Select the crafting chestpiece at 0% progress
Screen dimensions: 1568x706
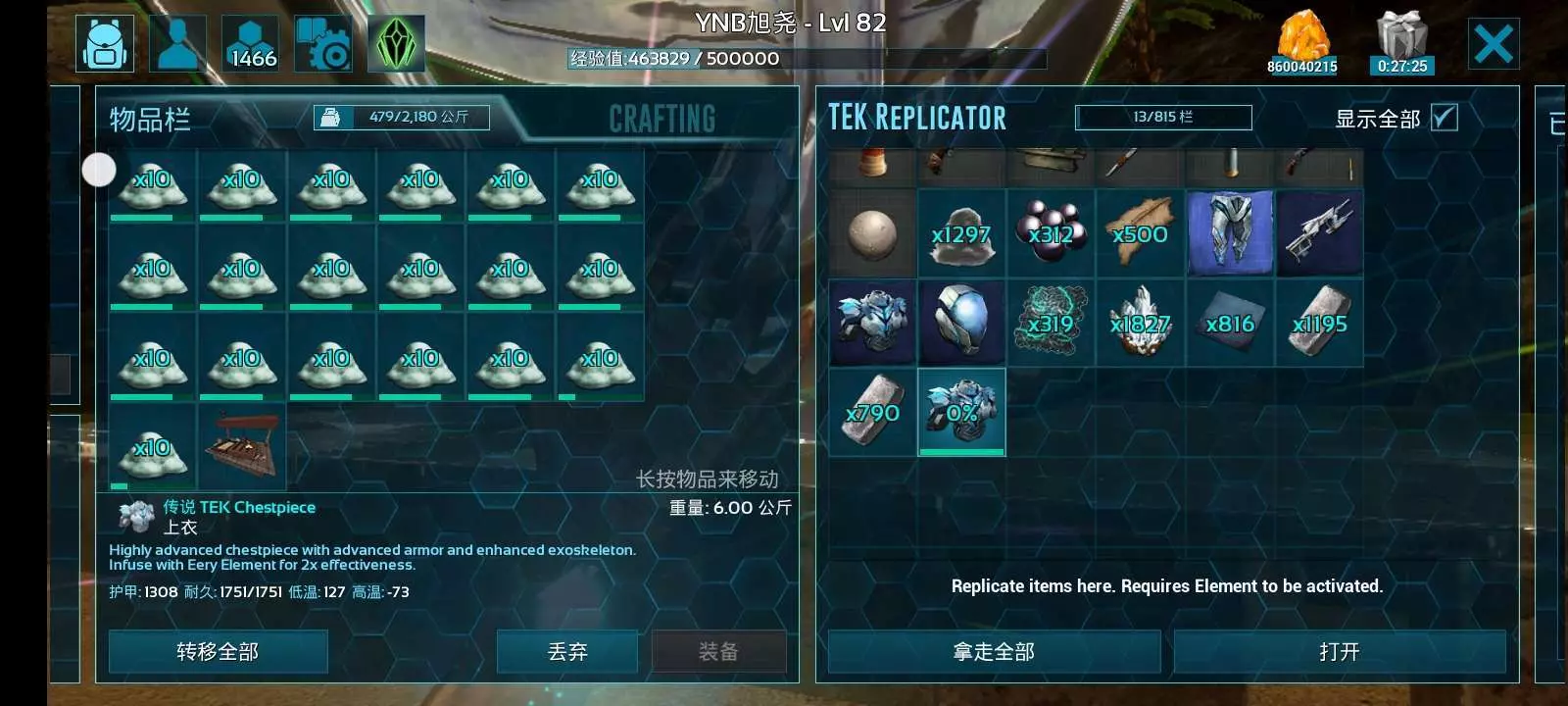pos(961,412)
